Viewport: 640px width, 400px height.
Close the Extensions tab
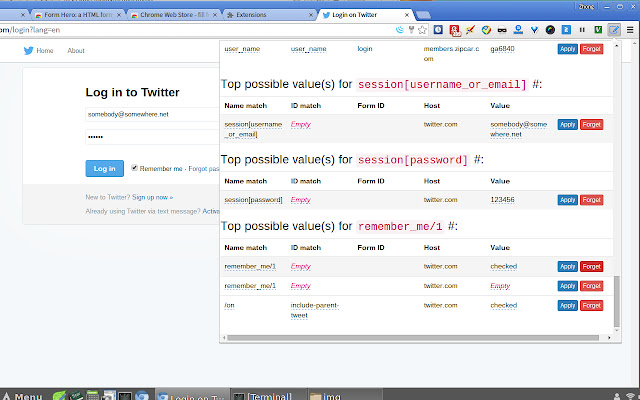point(311,15)
